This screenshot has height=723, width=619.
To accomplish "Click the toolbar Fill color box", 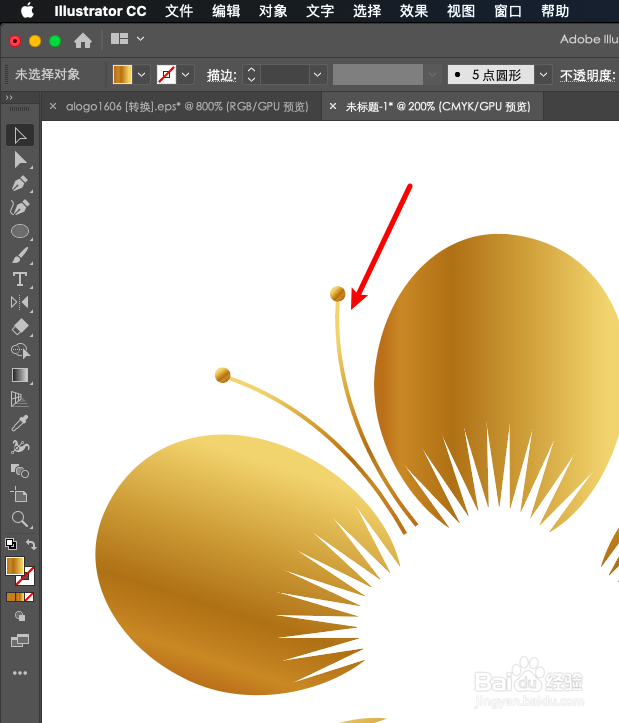I will [x=14, y=566].
